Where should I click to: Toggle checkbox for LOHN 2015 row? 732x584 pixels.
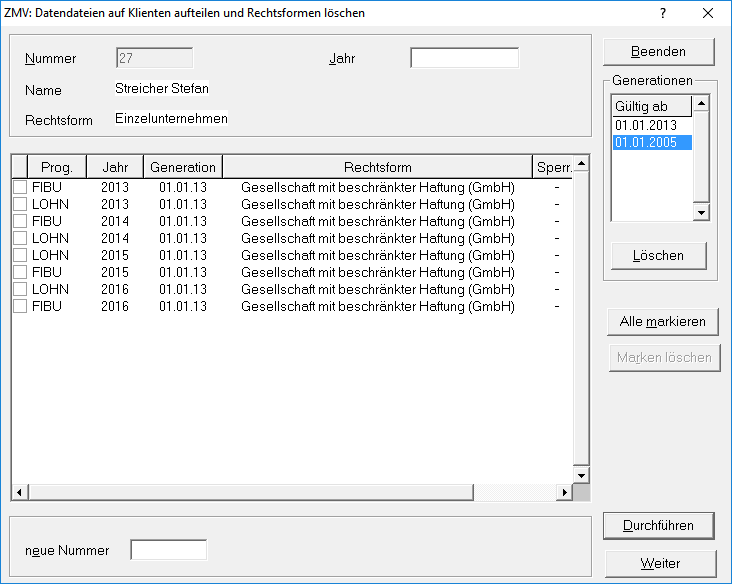19,255
